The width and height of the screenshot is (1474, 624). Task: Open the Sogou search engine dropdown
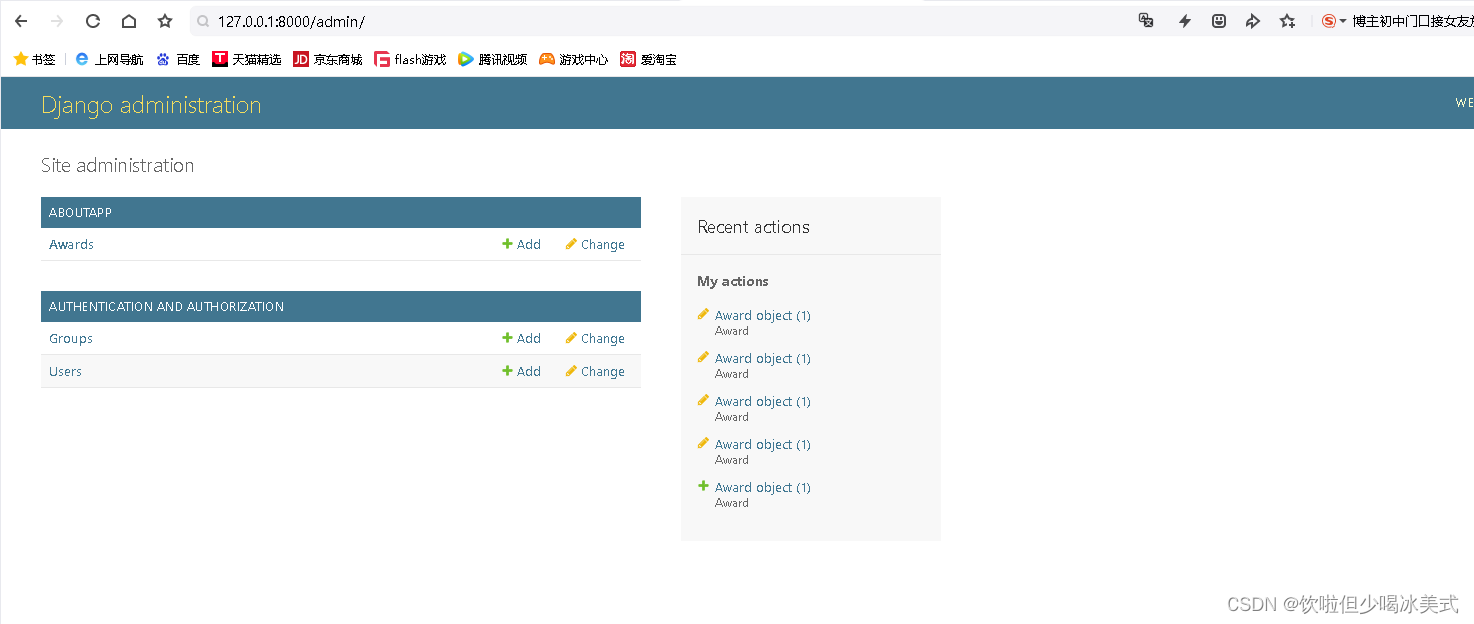click(x=1343, y=21)
